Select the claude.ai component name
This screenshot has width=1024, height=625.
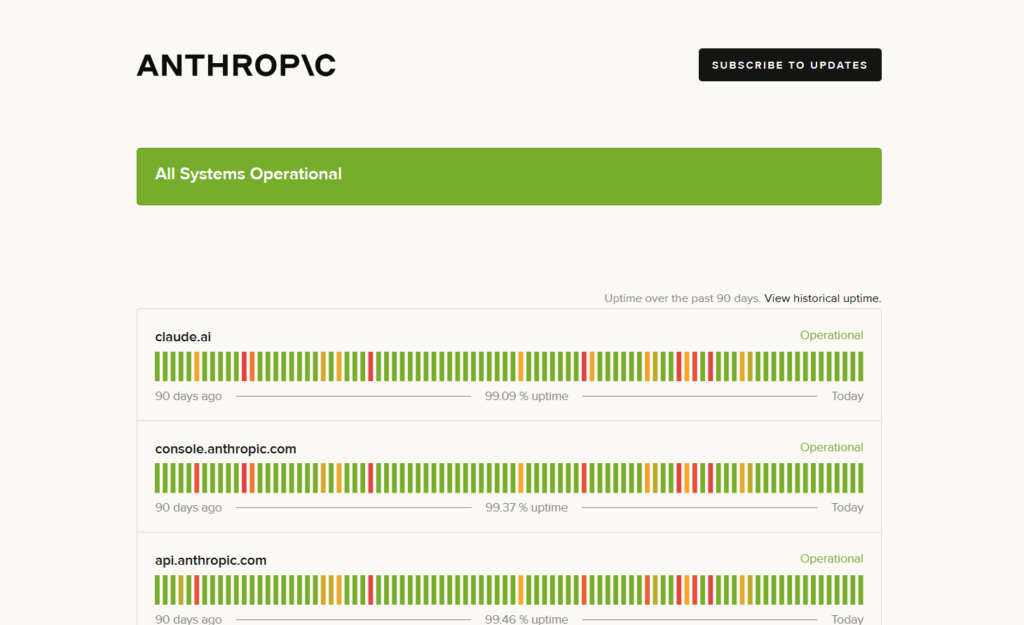tap(183, 337)
